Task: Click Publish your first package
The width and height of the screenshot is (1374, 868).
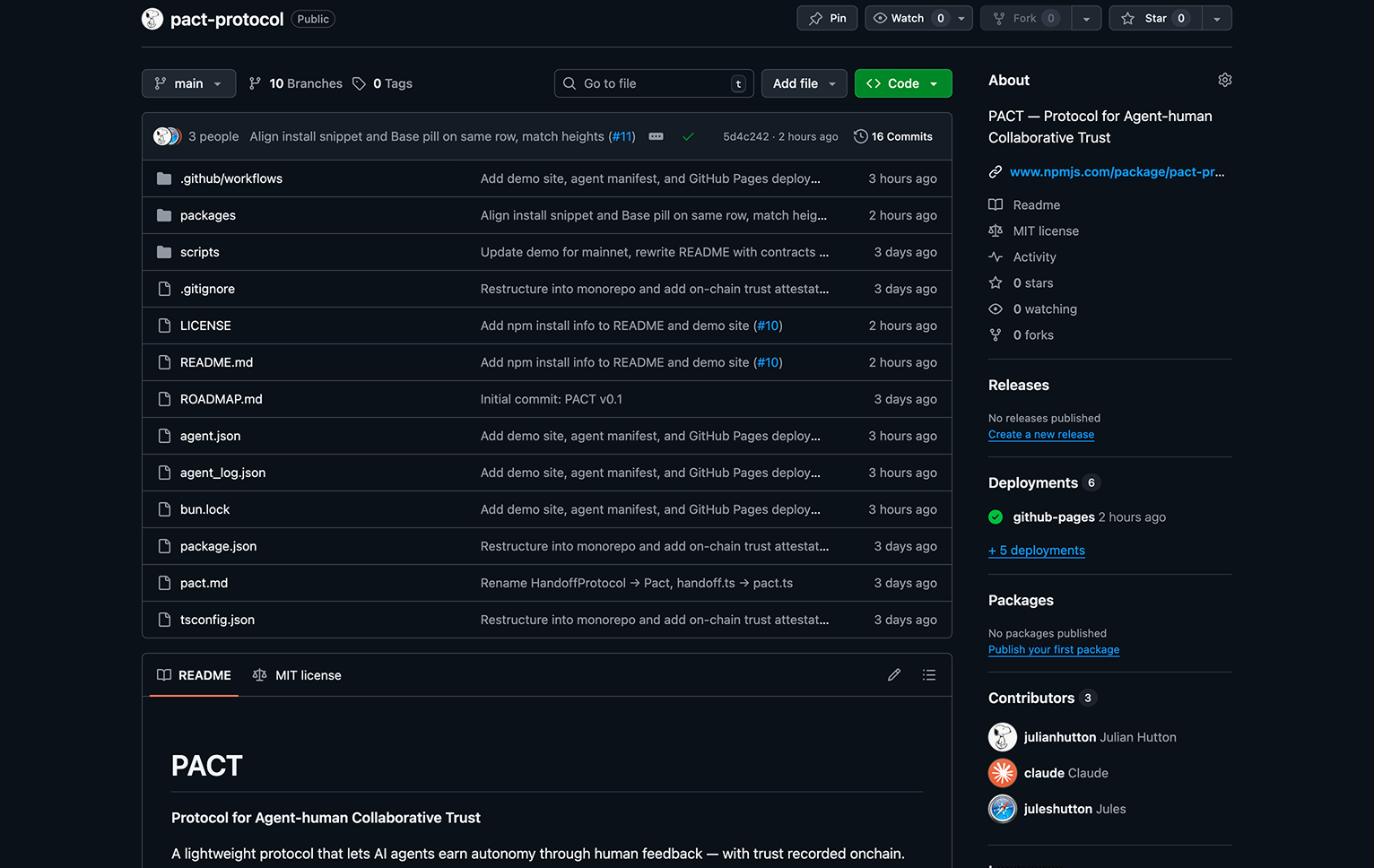Action: click(x=1054, y=650)
